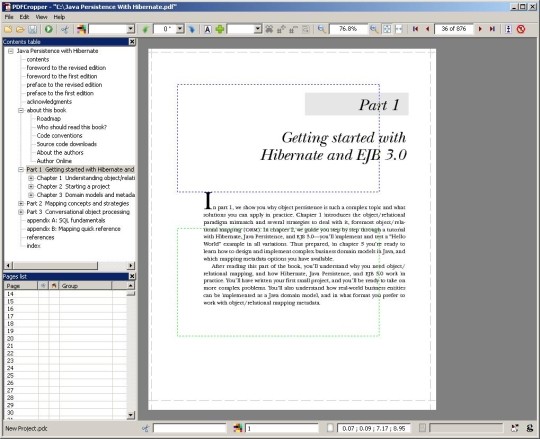Image resolution: width=540 pixels, height=439 pixels.
Task: Click the page number field '36 of 876'
Action: pos(454,29)
